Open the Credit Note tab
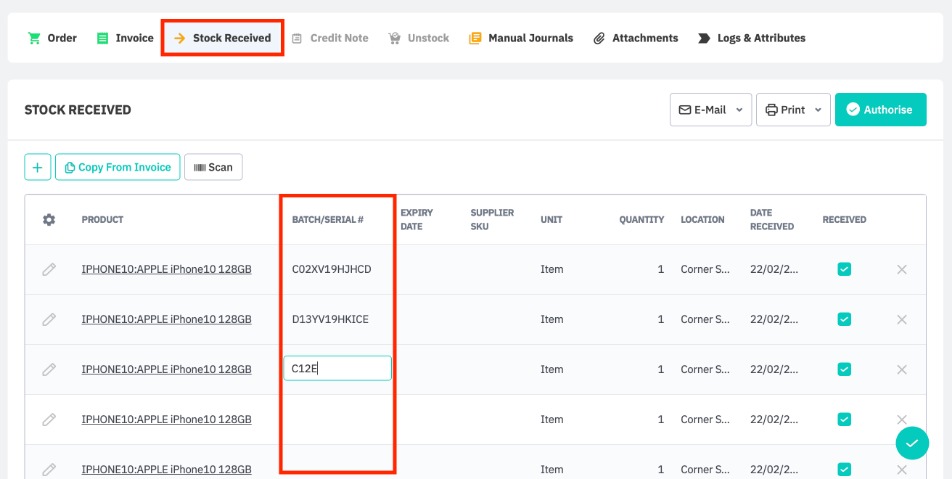The width and height of the screenshot is (952, 479). (330, 38)
